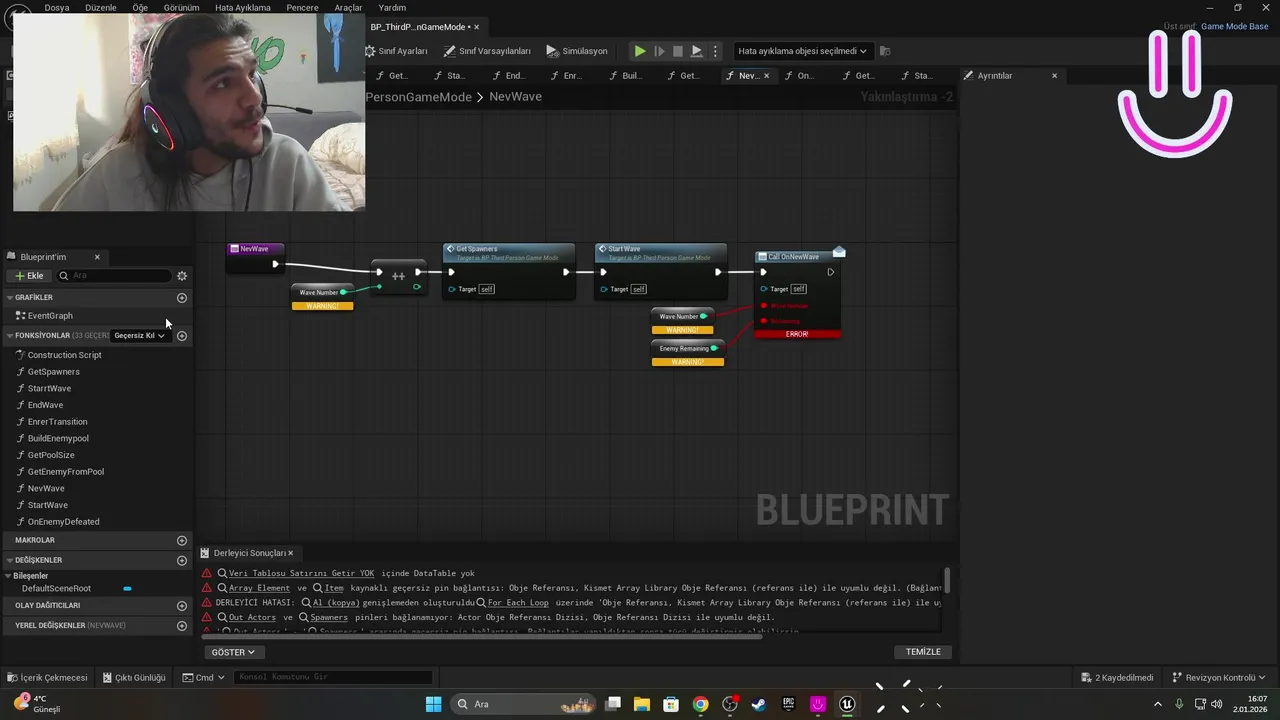Click the Stop simulation square button
This screenshot has height=720, width=1280.
click(678, 51)
